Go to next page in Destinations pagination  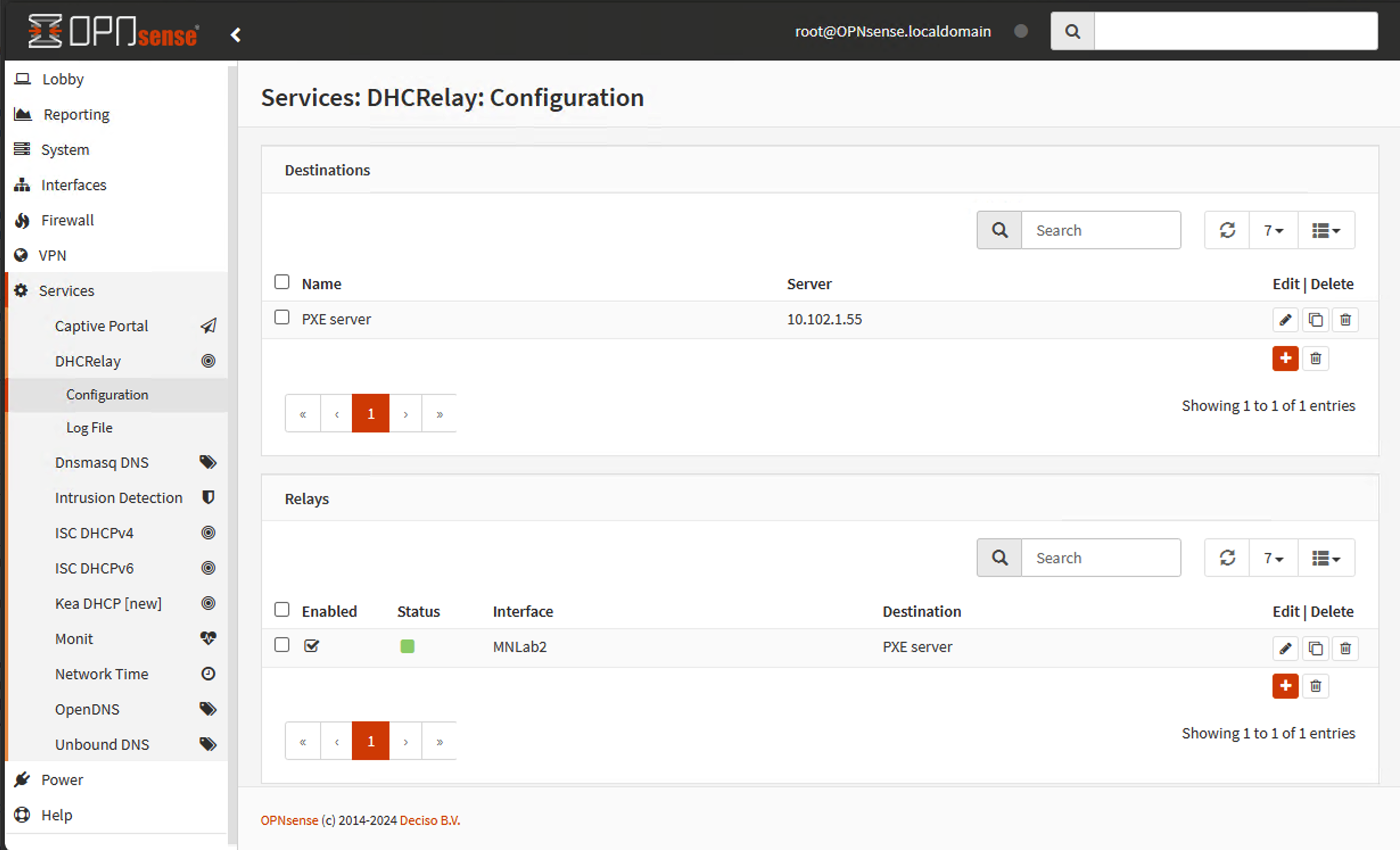click(405, 414)
